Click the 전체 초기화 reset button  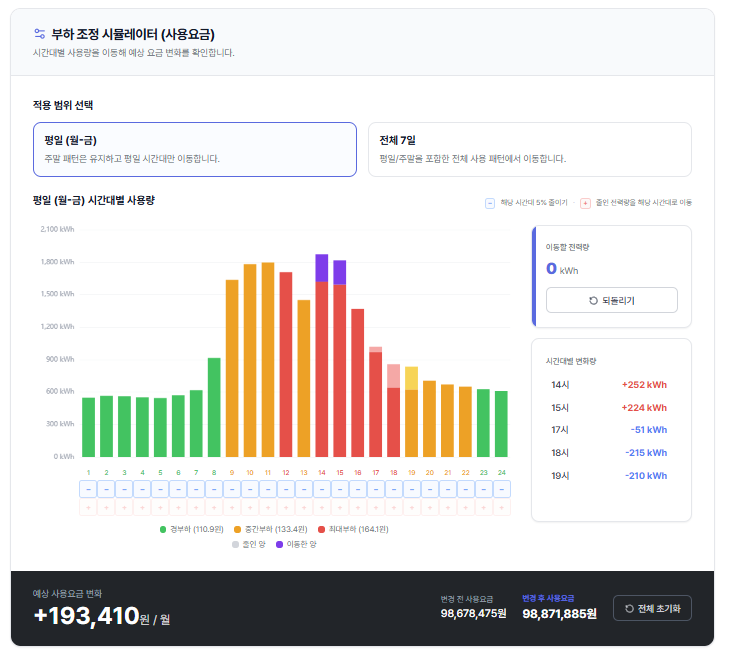[652, 608]
